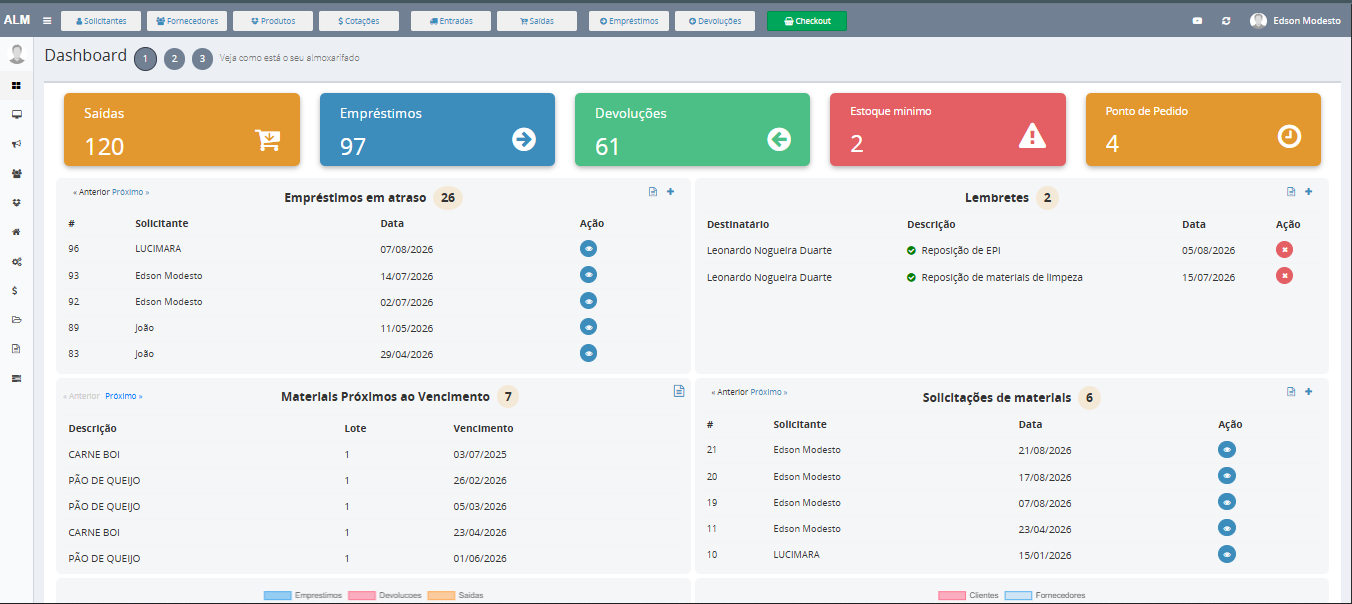Image resolution: width=1352 pixels, height=604 pixels.
Task: Click Próximo in Solicitações de materiais
Action: [769, 393]
